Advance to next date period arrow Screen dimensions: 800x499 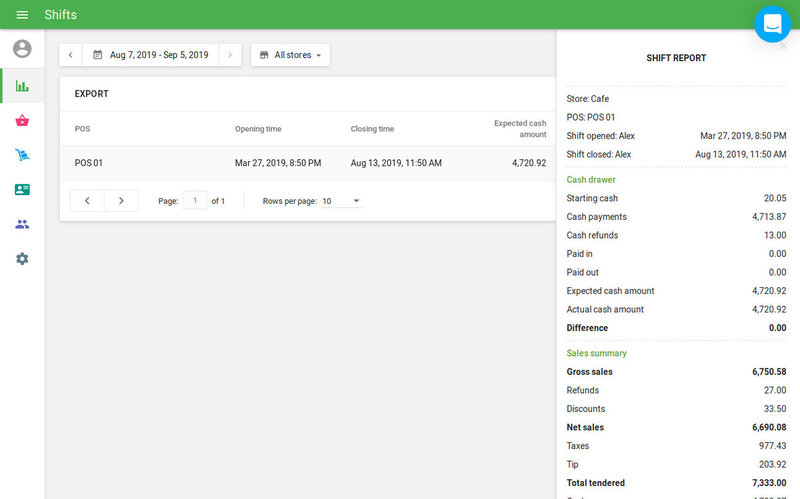point(229,55)
